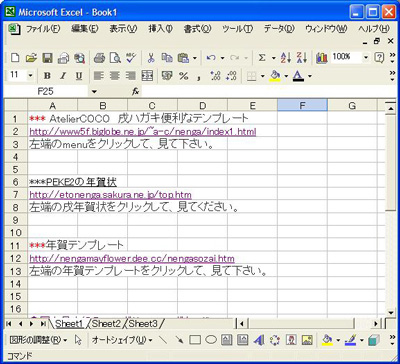The height and width of the screenshot is (364, 400).
Task: Click the AutoSum sigma icon
Action: pyautogui.click(x=262, y=58)
